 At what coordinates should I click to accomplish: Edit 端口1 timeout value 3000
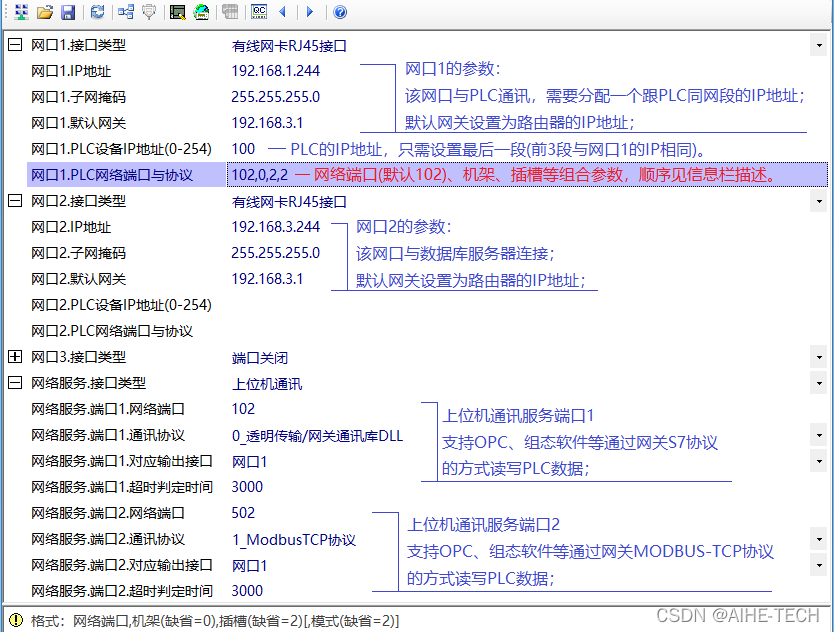click(247, 487)
